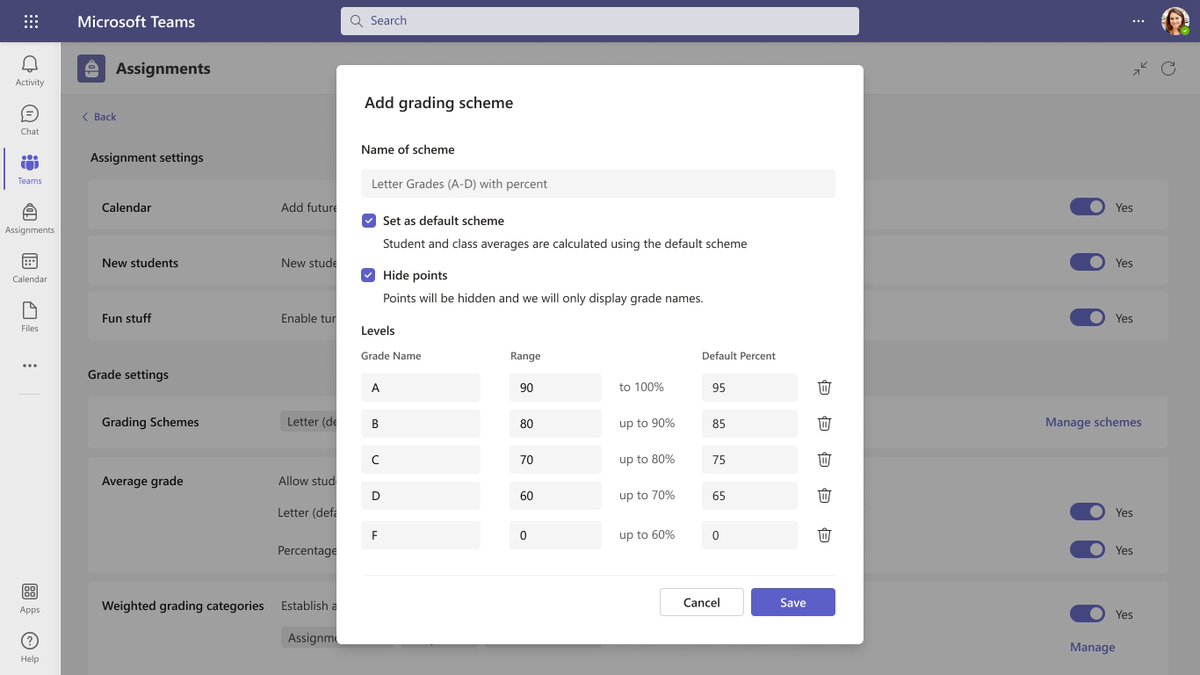The height and width of the screenshot is (675, 1200).
Task: Open the Apps icon near the bottom
Action: pos(29,597)
